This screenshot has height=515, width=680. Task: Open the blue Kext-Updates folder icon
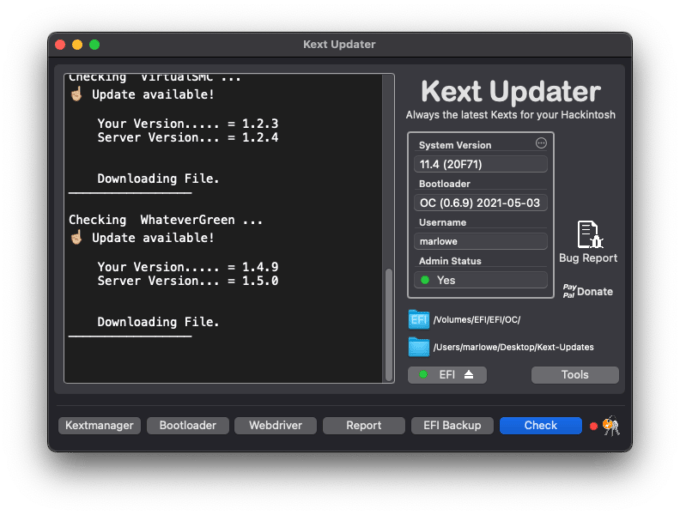418,347
